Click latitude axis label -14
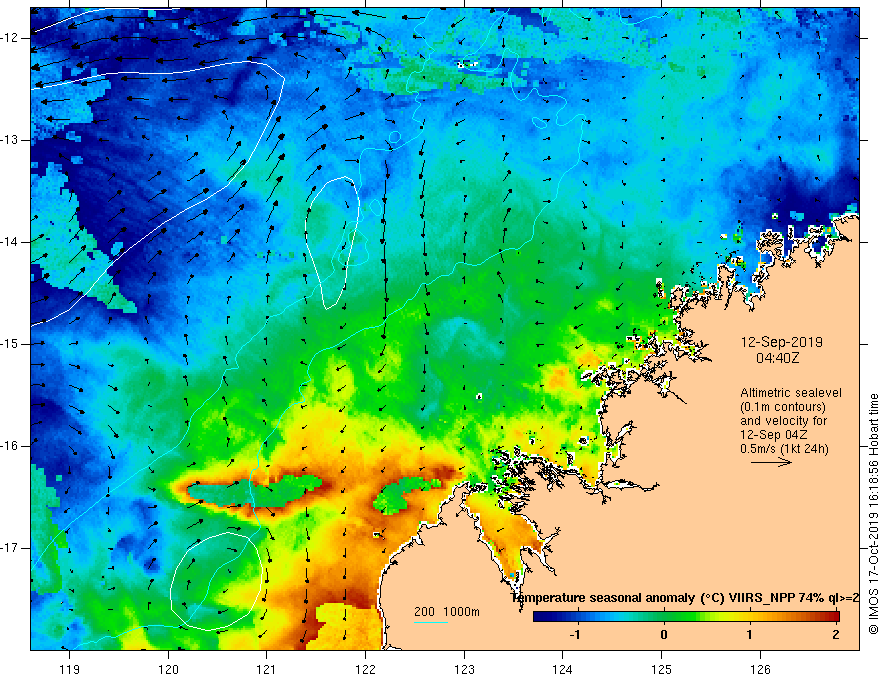The height and width of the screenshot is (680, 880). [10, 242]
